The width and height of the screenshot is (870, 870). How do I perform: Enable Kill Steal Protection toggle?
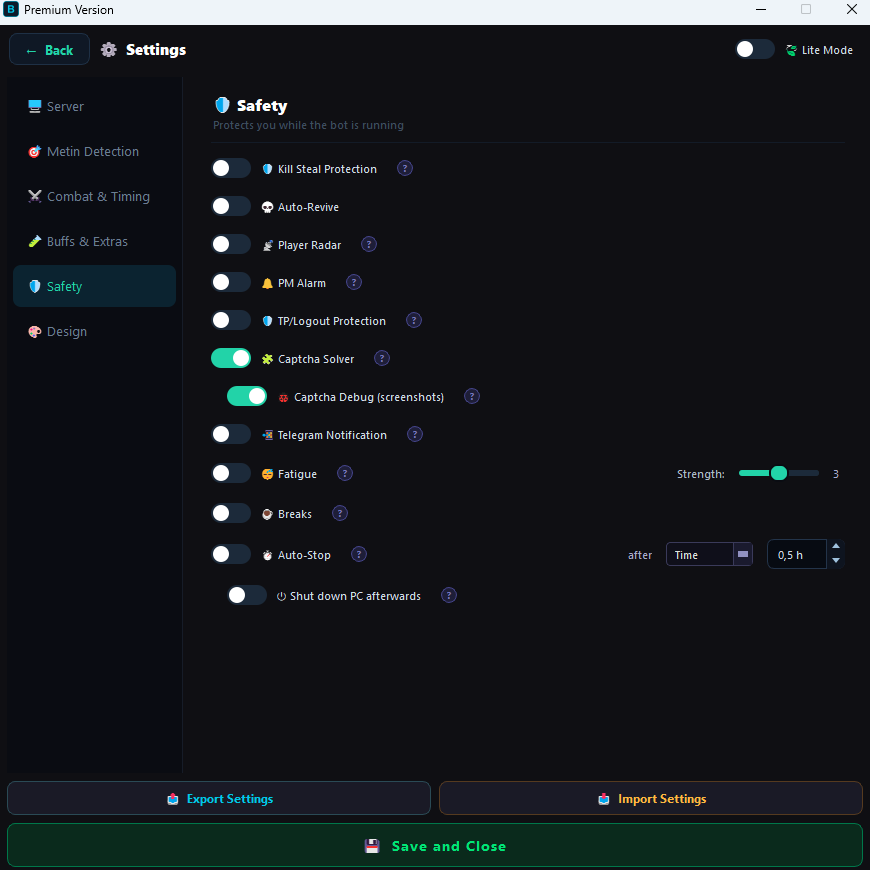coord(231,168)
